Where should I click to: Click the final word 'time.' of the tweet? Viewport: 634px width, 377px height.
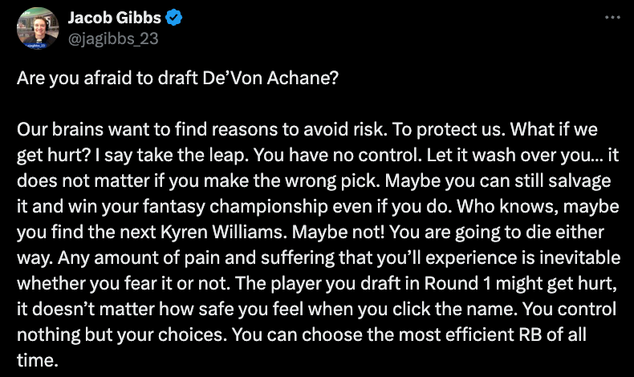point(37,361)
